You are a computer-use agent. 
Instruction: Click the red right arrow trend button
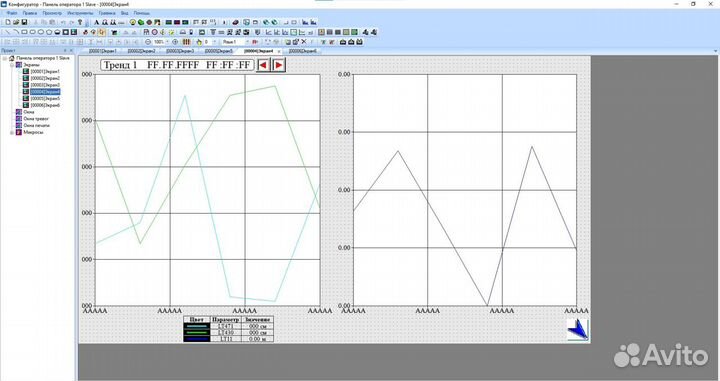279,65
